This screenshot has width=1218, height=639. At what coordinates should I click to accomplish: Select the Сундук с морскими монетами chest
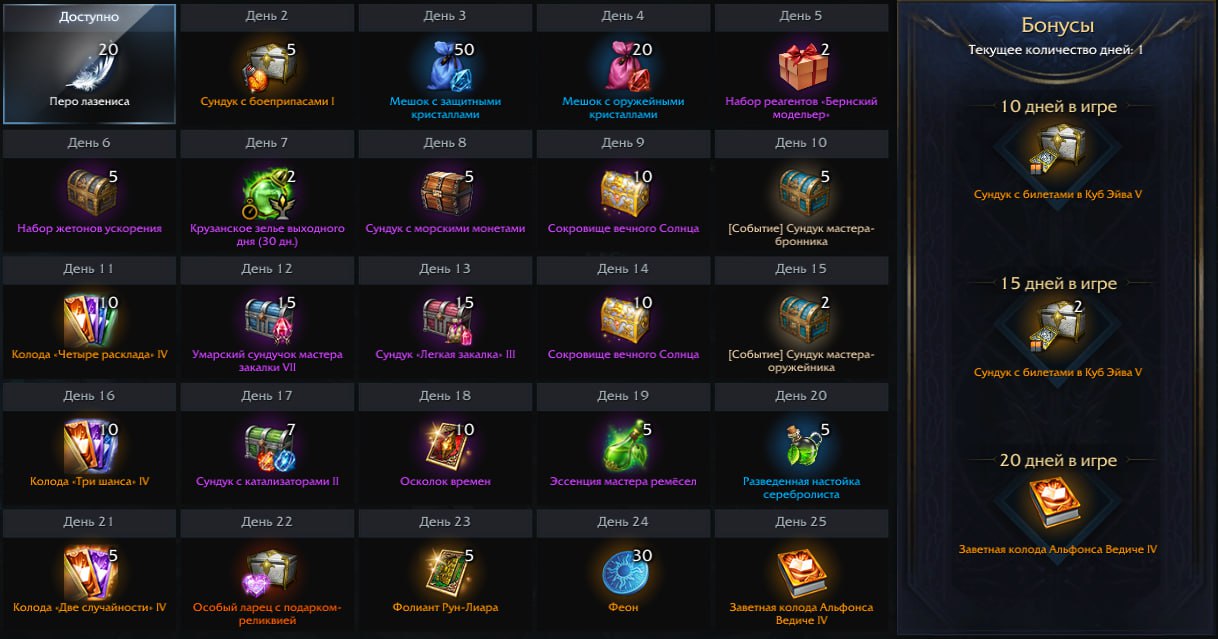click(x=444, y=193)
